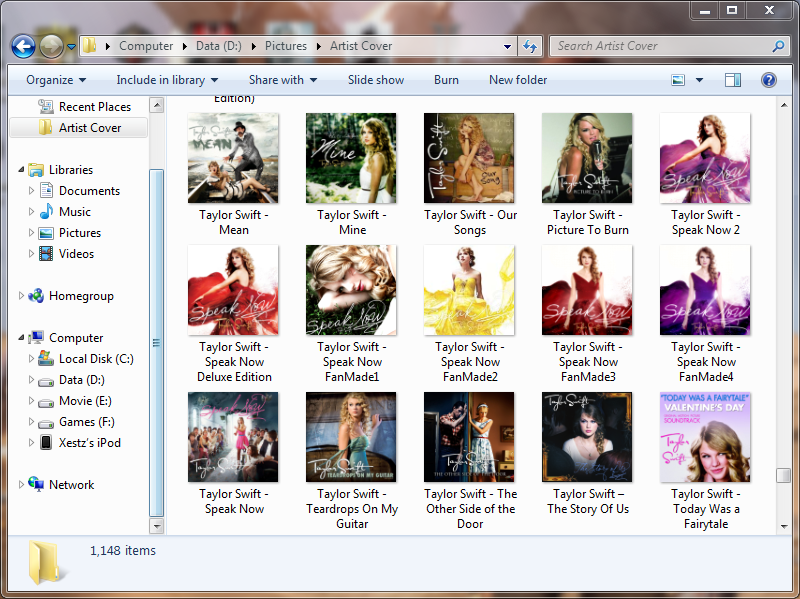Select Taylor Swift - Picture To Burn cover
This screenshot has height=599, width=800.
587,158
